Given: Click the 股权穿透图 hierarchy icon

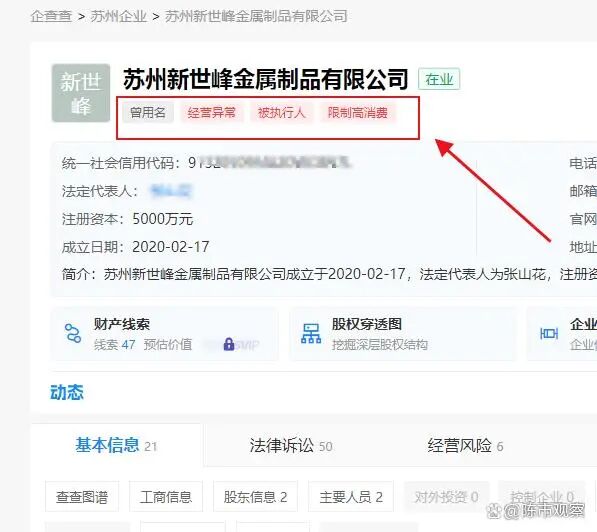Looking at the screenshot, I should point(311,334).
